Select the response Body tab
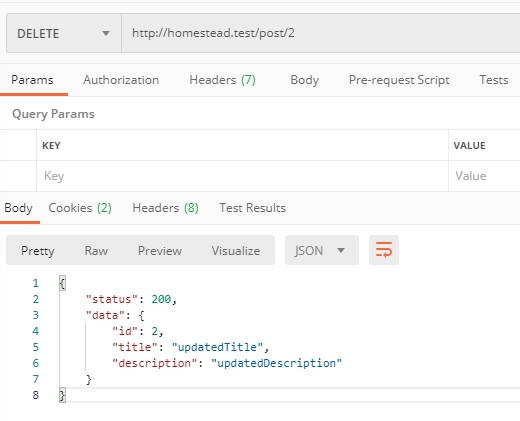520x421 pixels. tap(18, 208)
